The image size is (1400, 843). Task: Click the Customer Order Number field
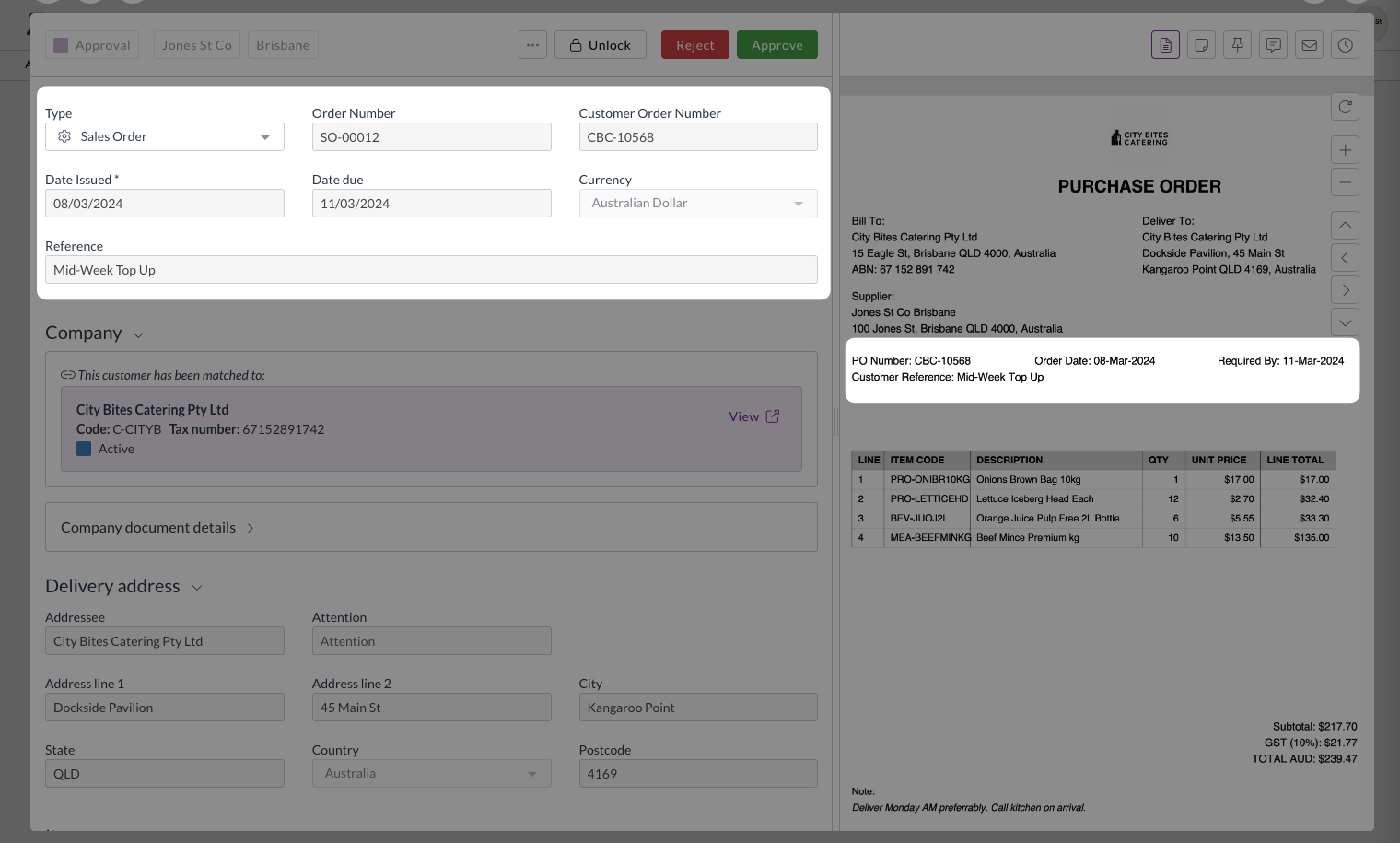(x=698, y=137)
